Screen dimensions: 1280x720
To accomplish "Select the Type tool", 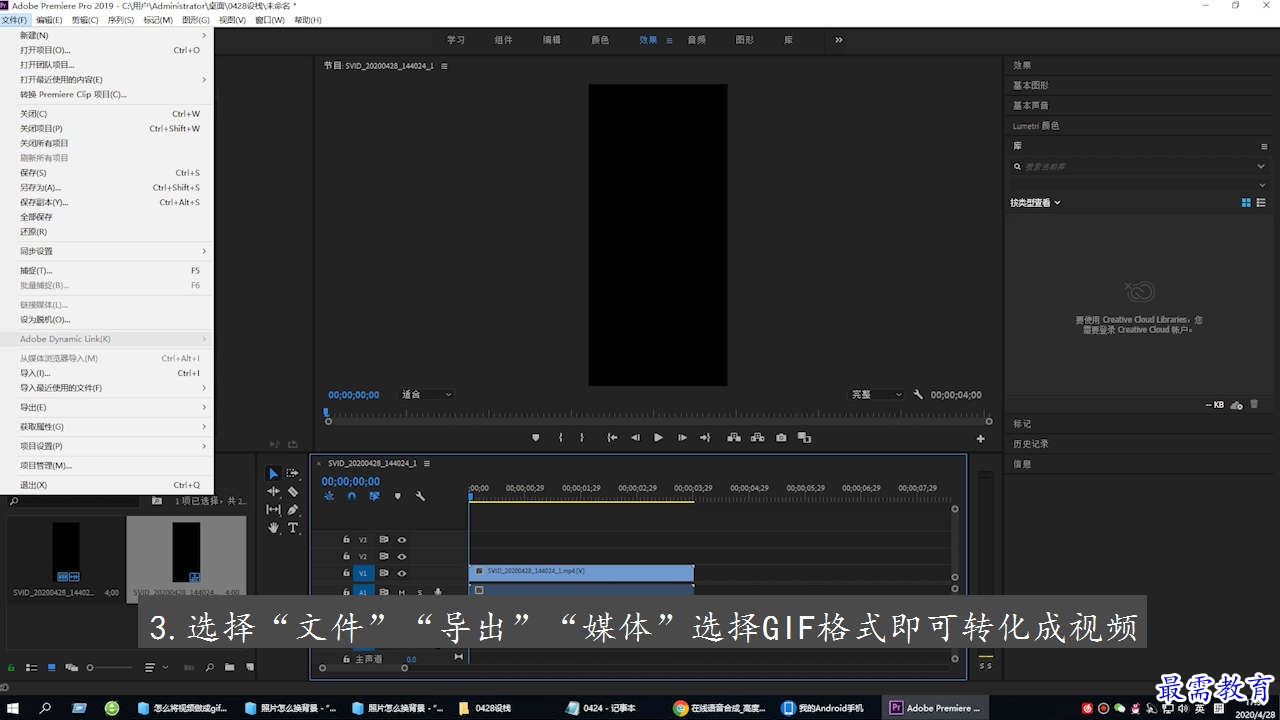I will 292,527.
